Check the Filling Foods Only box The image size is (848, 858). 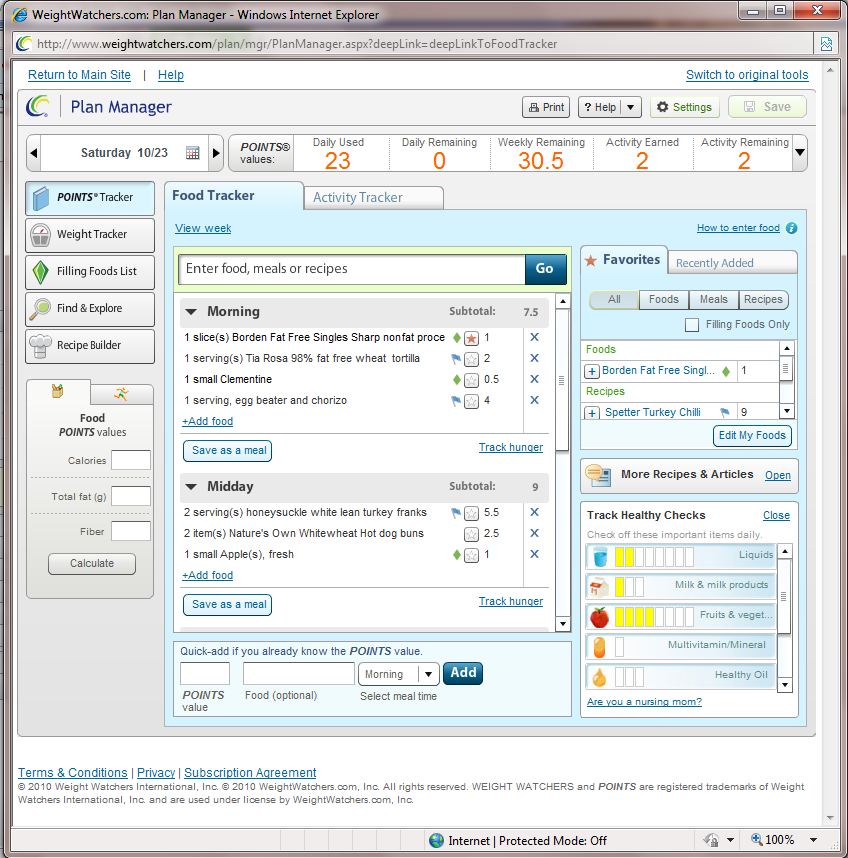pos(692,325)
